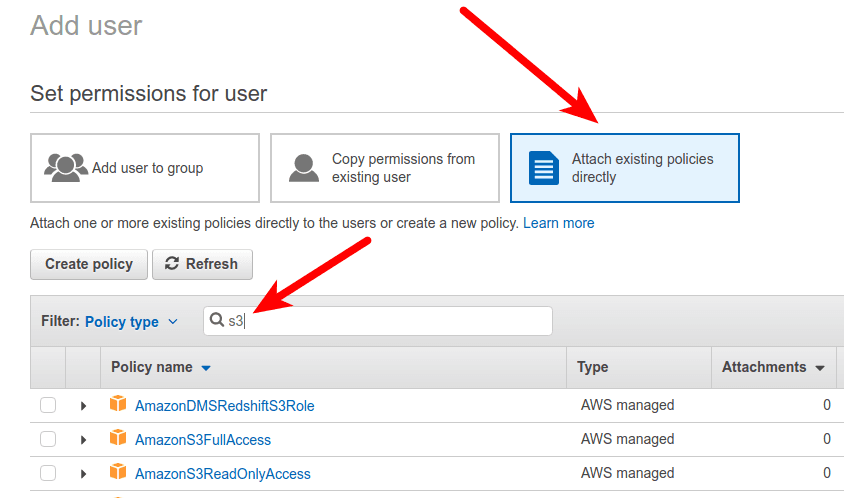Click the orange box icon beside AmazonS3FullAccess
The image size is (844, 498).
118,437
